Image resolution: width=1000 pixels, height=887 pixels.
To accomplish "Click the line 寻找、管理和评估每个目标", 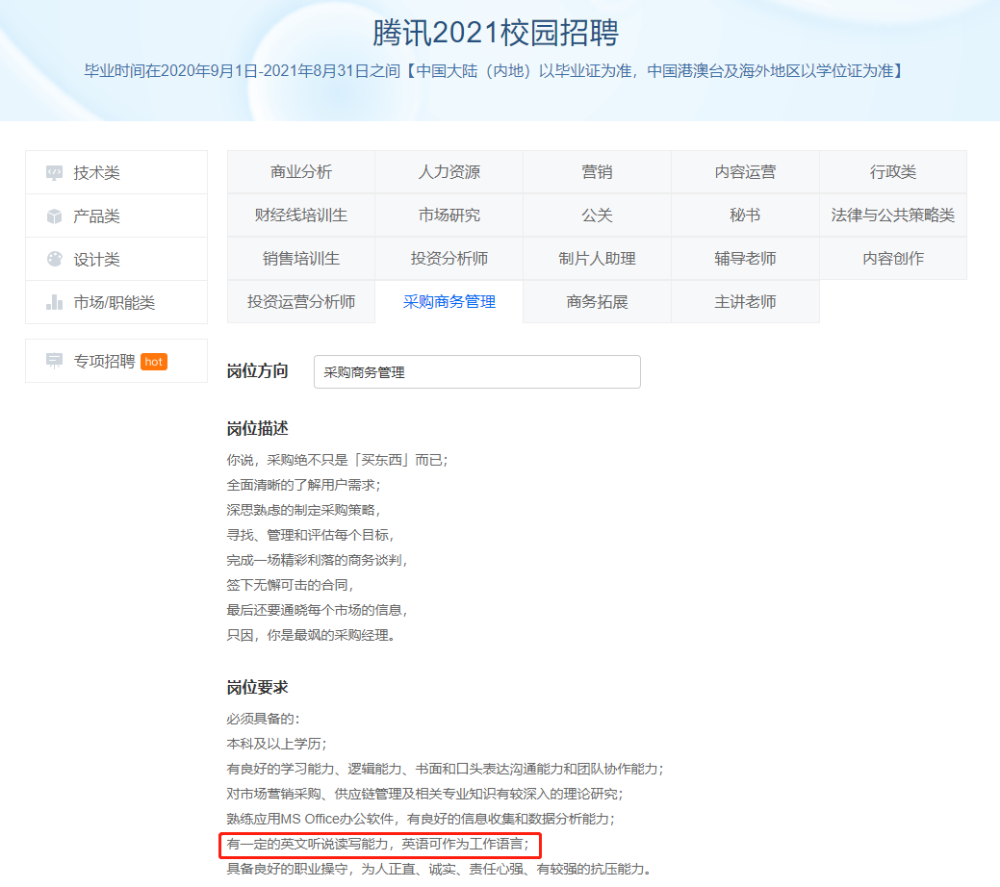I will click(311, 535).
